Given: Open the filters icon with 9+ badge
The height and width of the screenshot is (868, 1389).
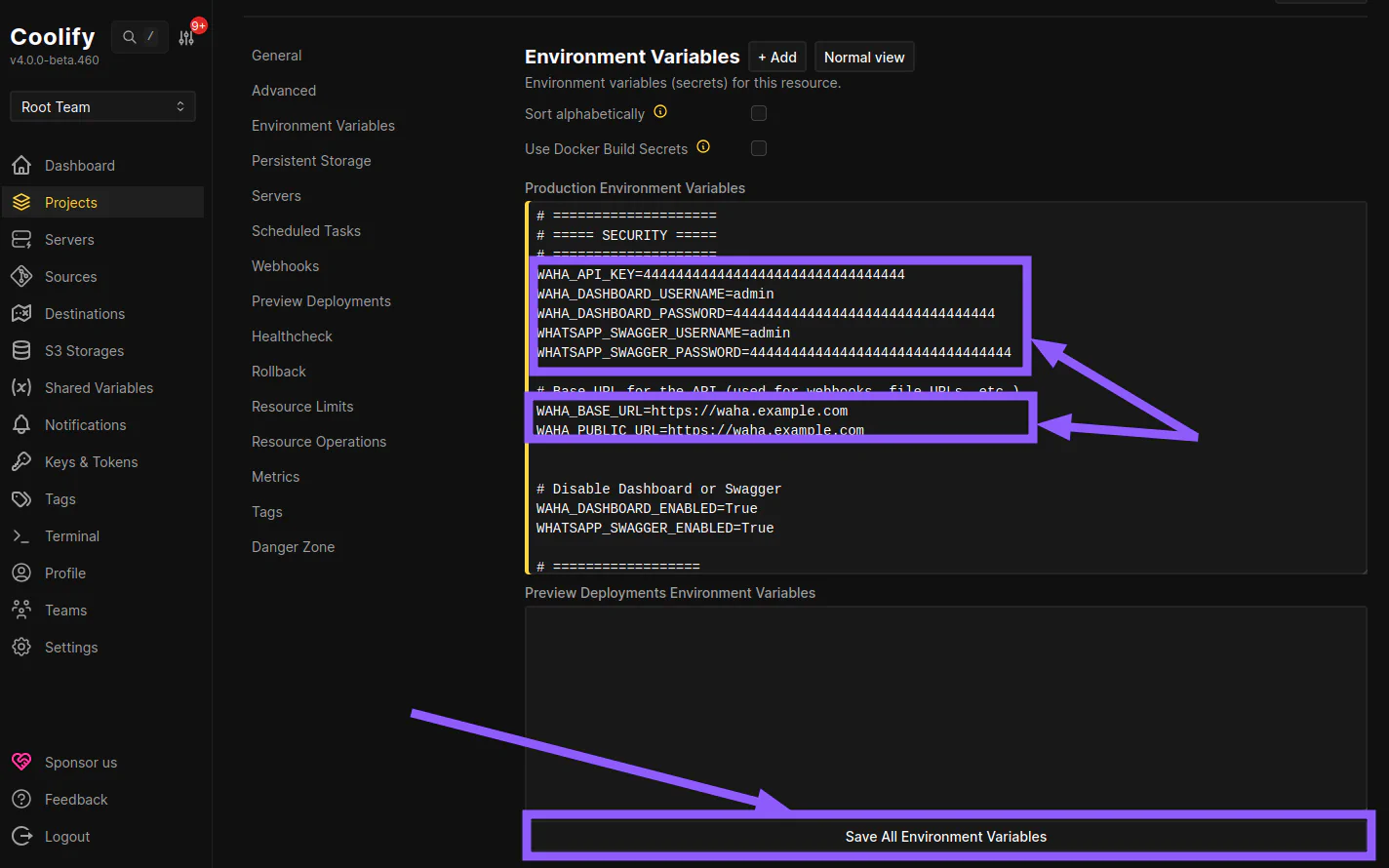Looking at the screenshot, I should [x=185, y=36].
